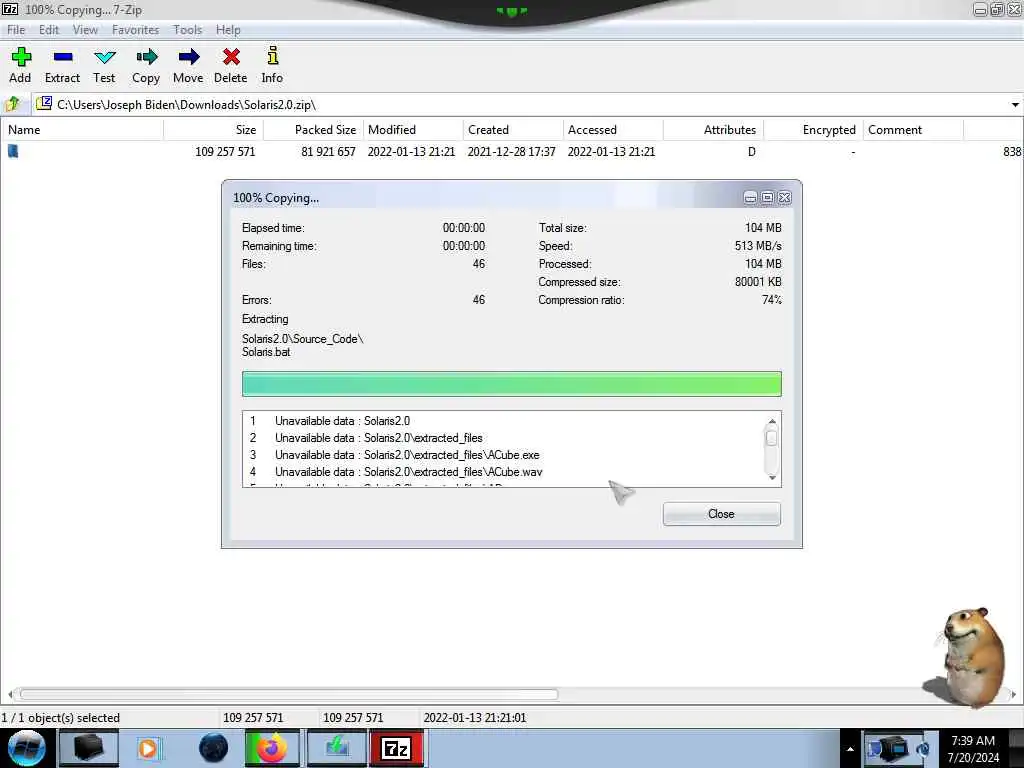Viewport: 1024px width, 768px height.
Task: Sort by Comment column header
Action: click(x=913, y=129)
